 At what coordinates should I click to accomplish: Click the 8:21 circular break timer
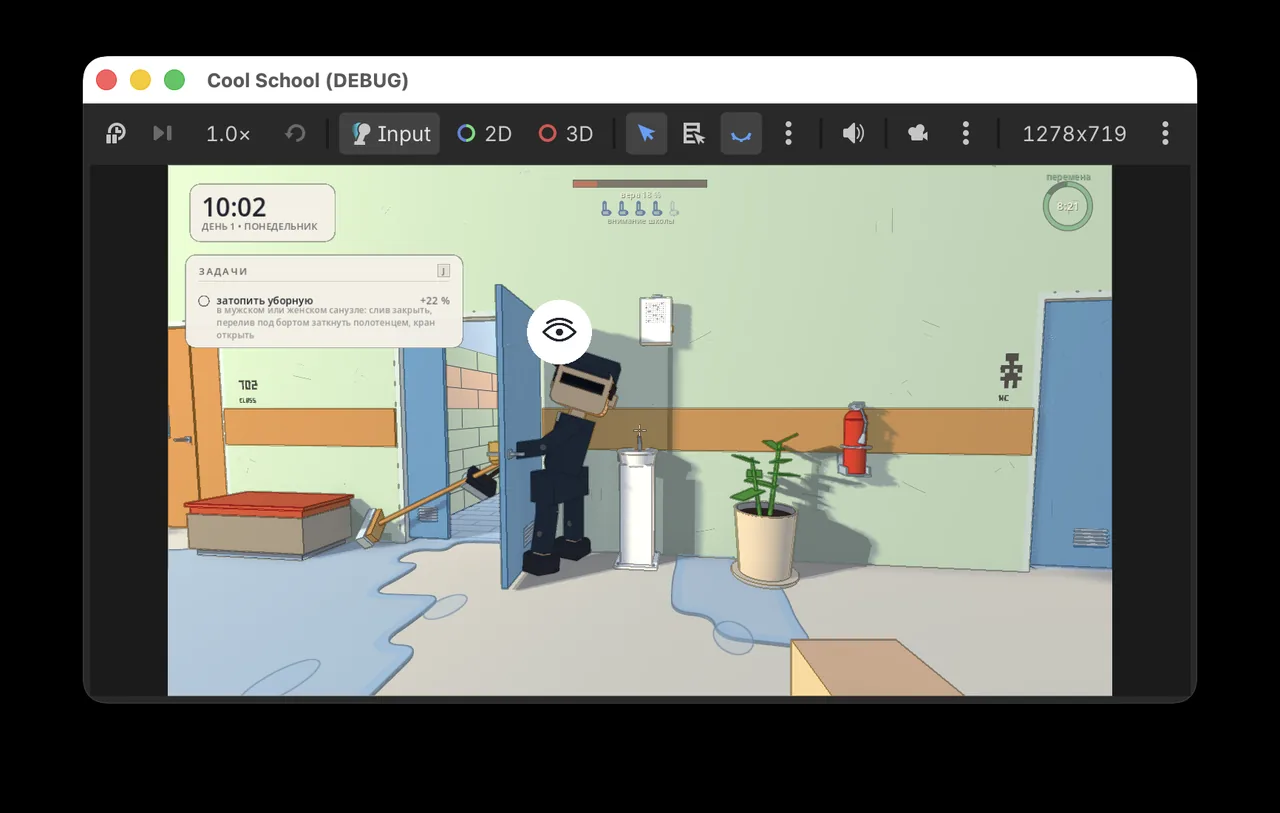(1068, 207)
